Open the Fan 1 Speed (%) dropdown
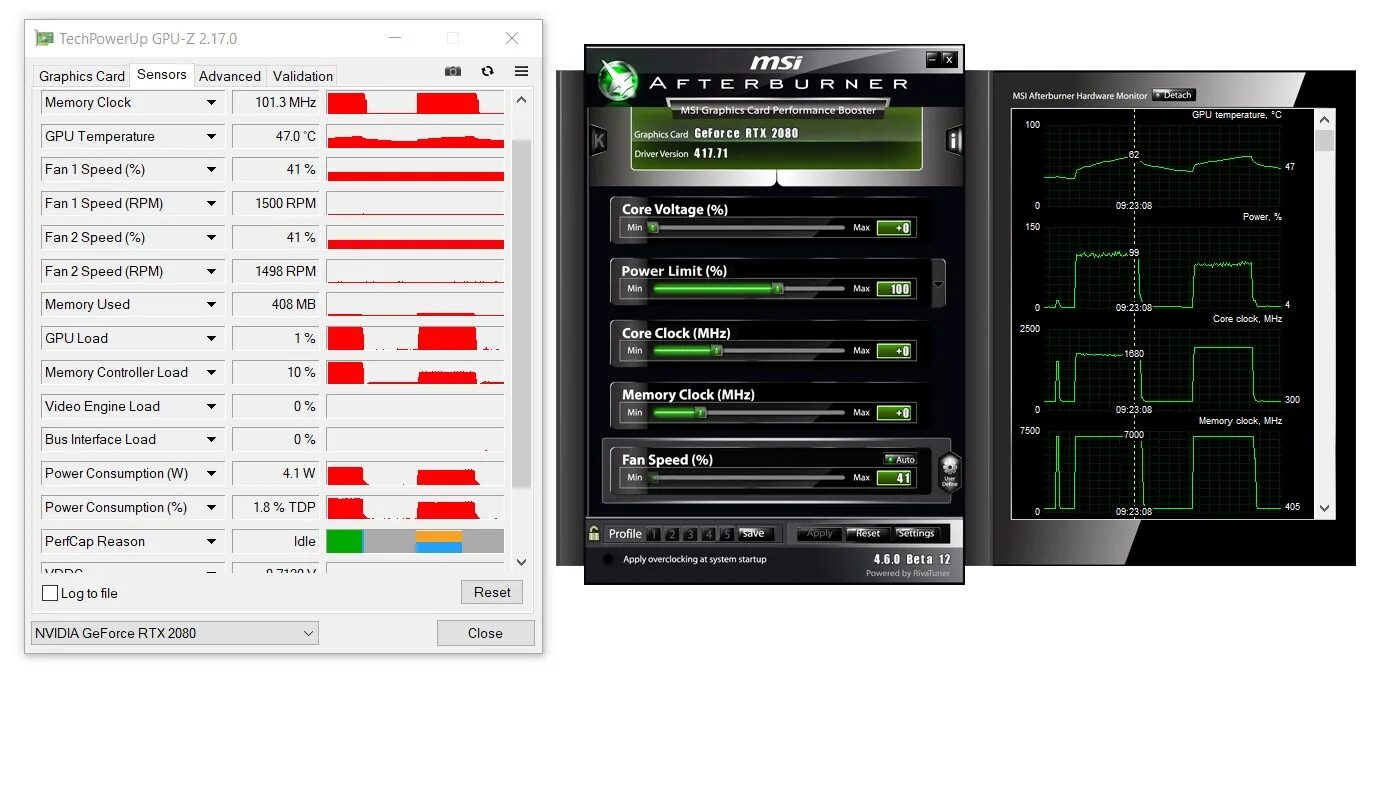The height and width of the screenshot is (794, 1375). [211, 169]
